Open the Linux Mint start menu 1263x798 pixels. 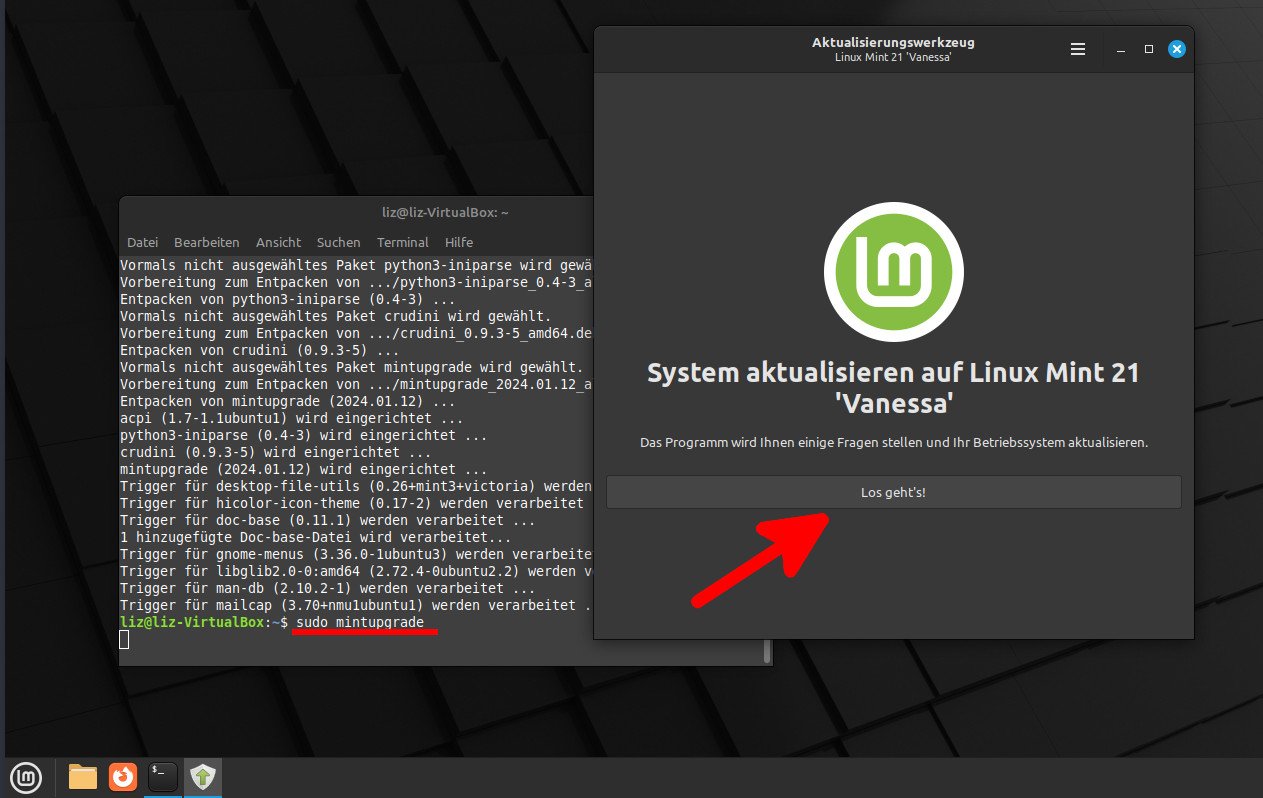[25, 777]
